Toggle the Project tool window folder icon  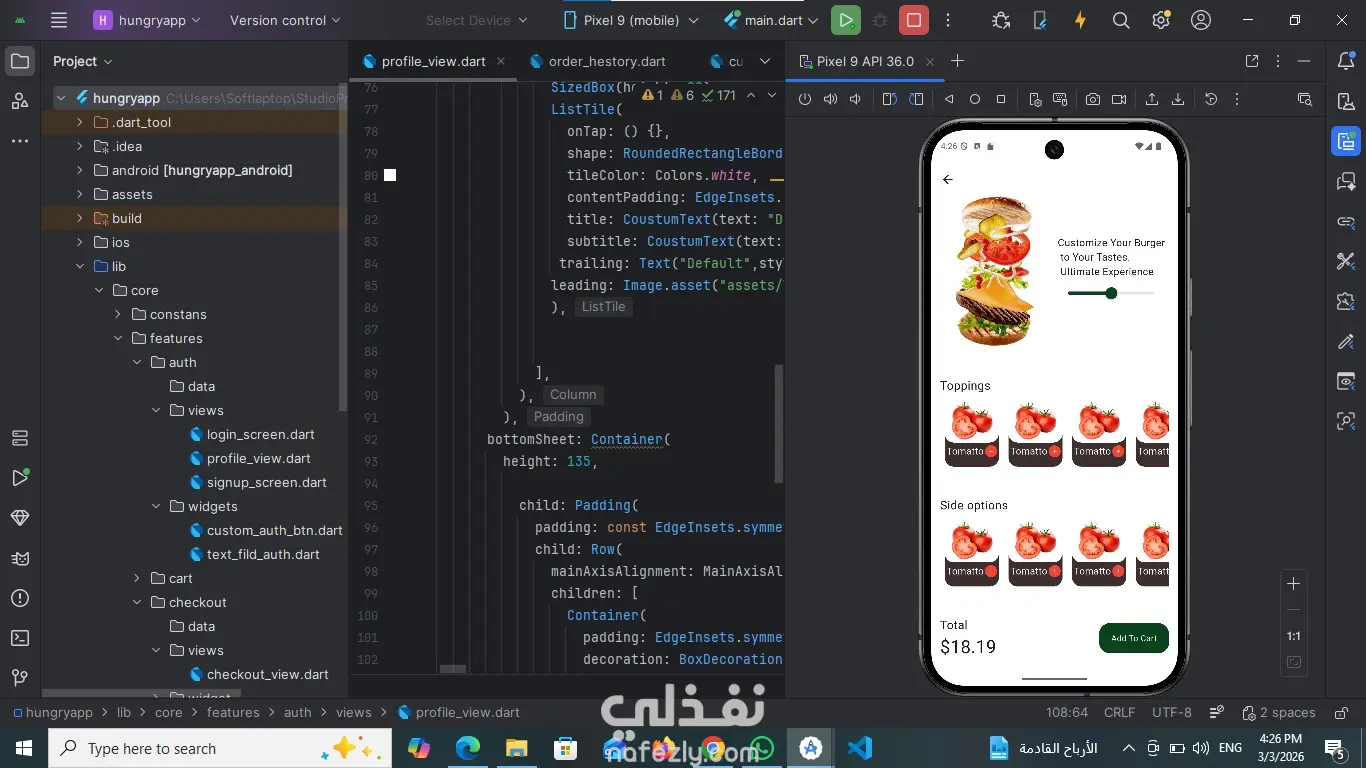pyautogui.click(x=20, y=61)
